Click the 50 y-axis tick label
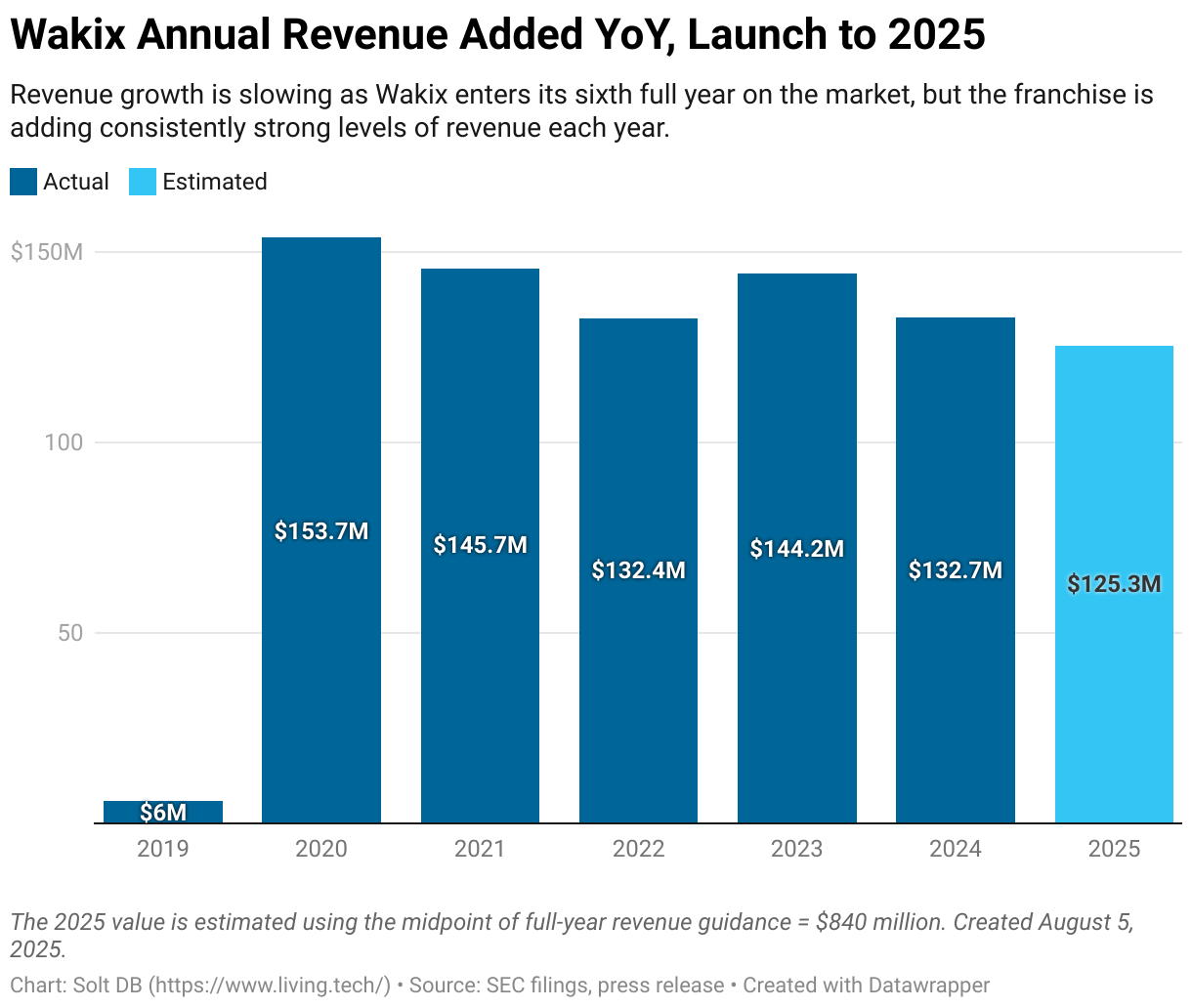 pyautogui.click(x=69, y=633)
